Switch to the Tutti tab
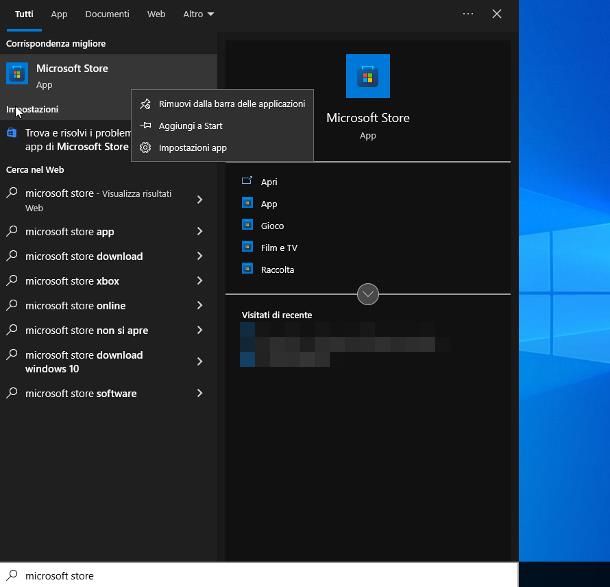610x587 pixels. [x=24, y=14]
